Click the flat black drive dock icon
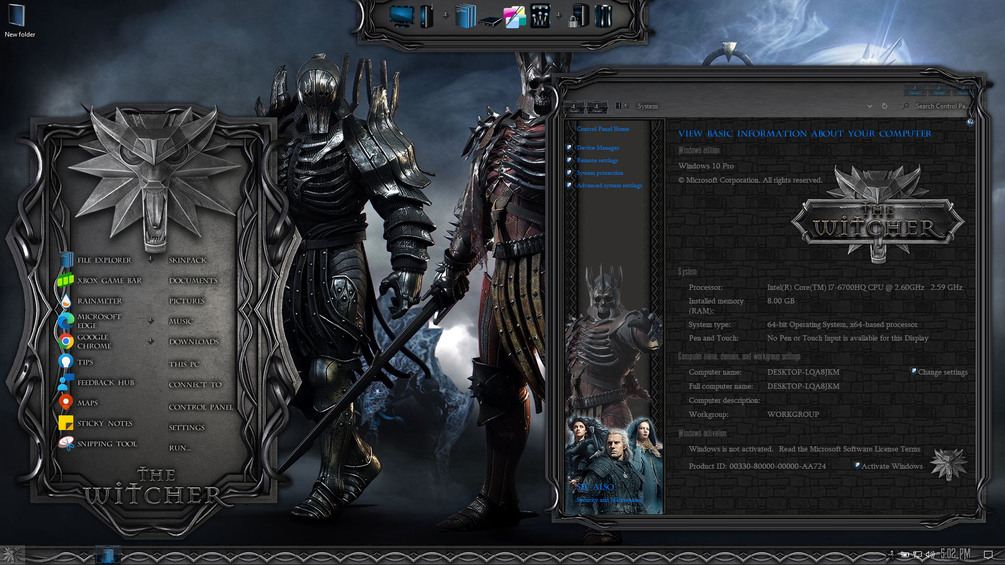This screenshot has width=1005, height=565. (x=490, y=21)
